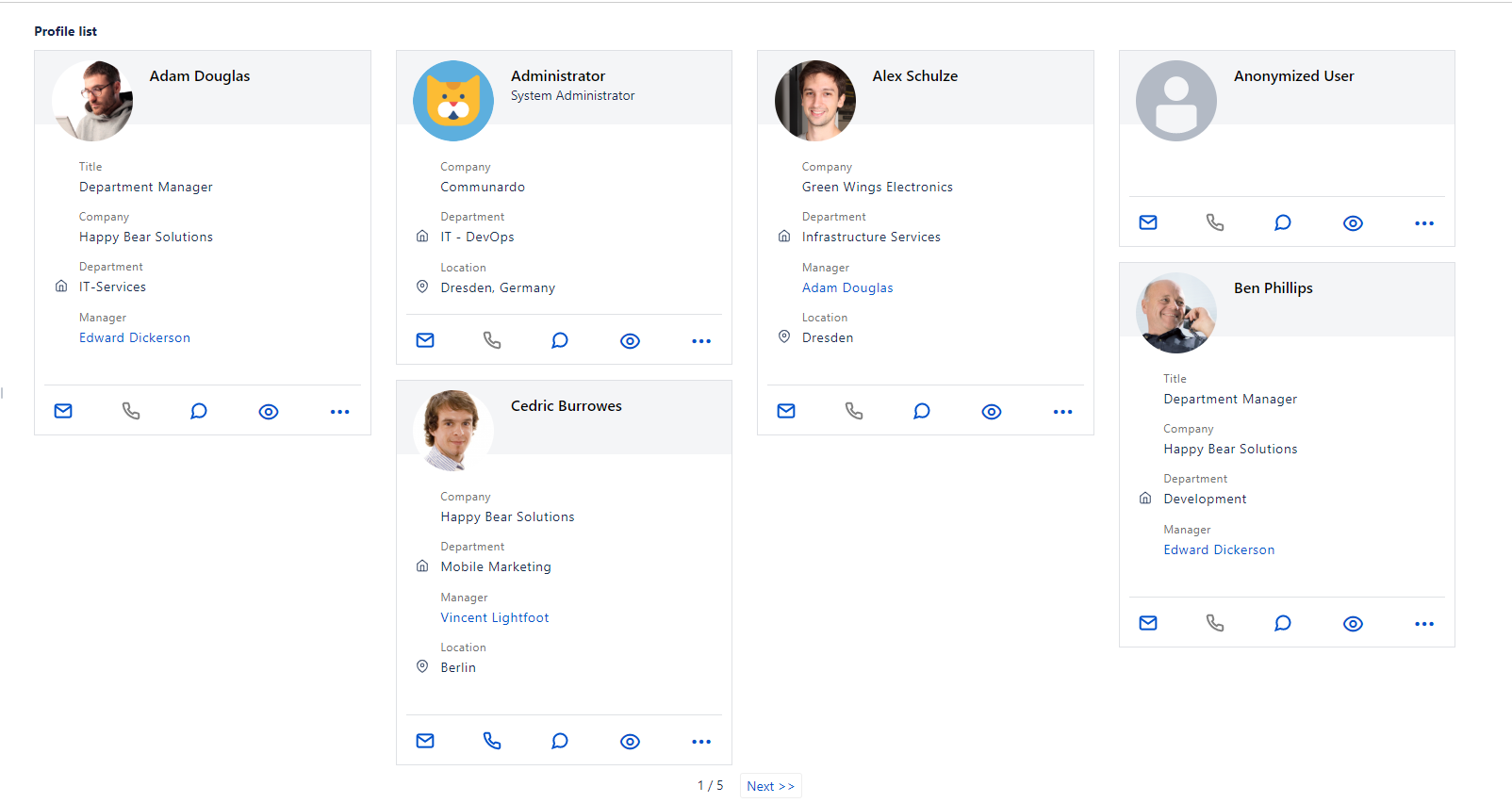1512x803 pixels.
Task: Click the Adam Douglas manager link on Alex Schulze's card
Action: (x=847, y=287)
